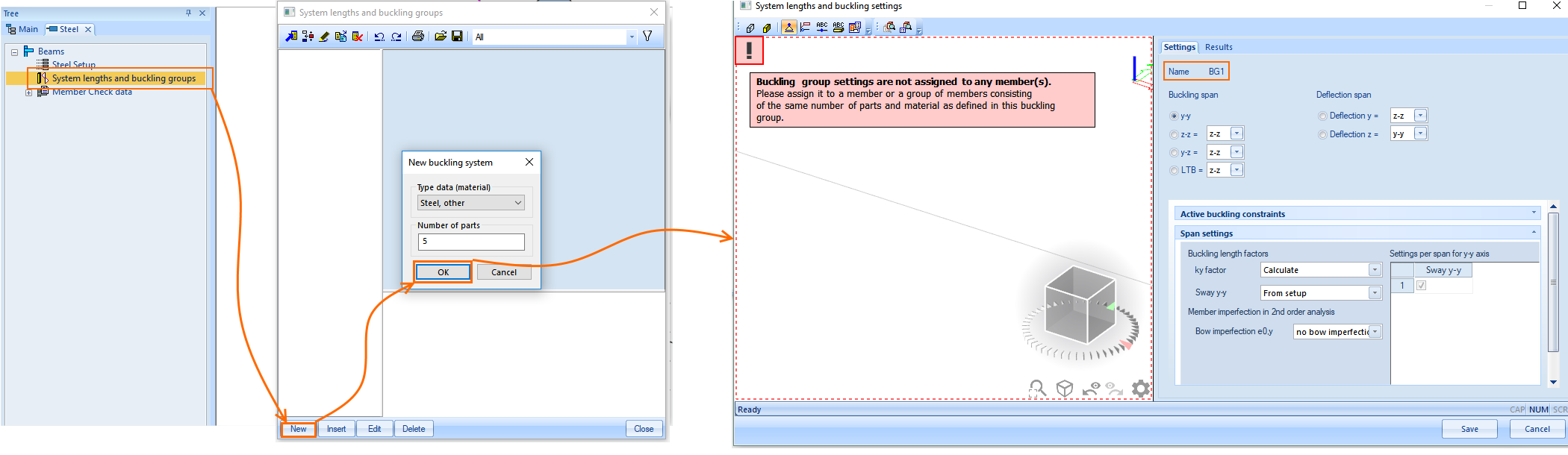Expand the Active buckling constraints section
Screen dimensions: 1568x455
[x=1355, y=213]
